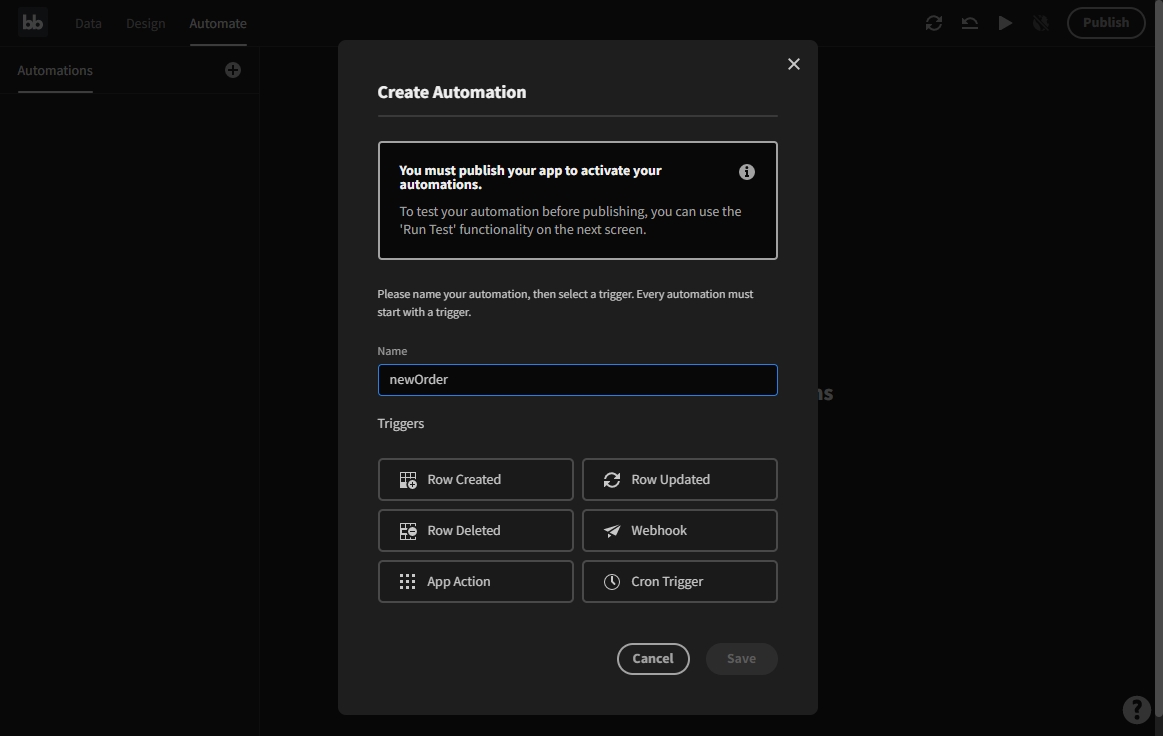Click the play preview icon
The image size is (1163, 736).
coord(1005,23)
